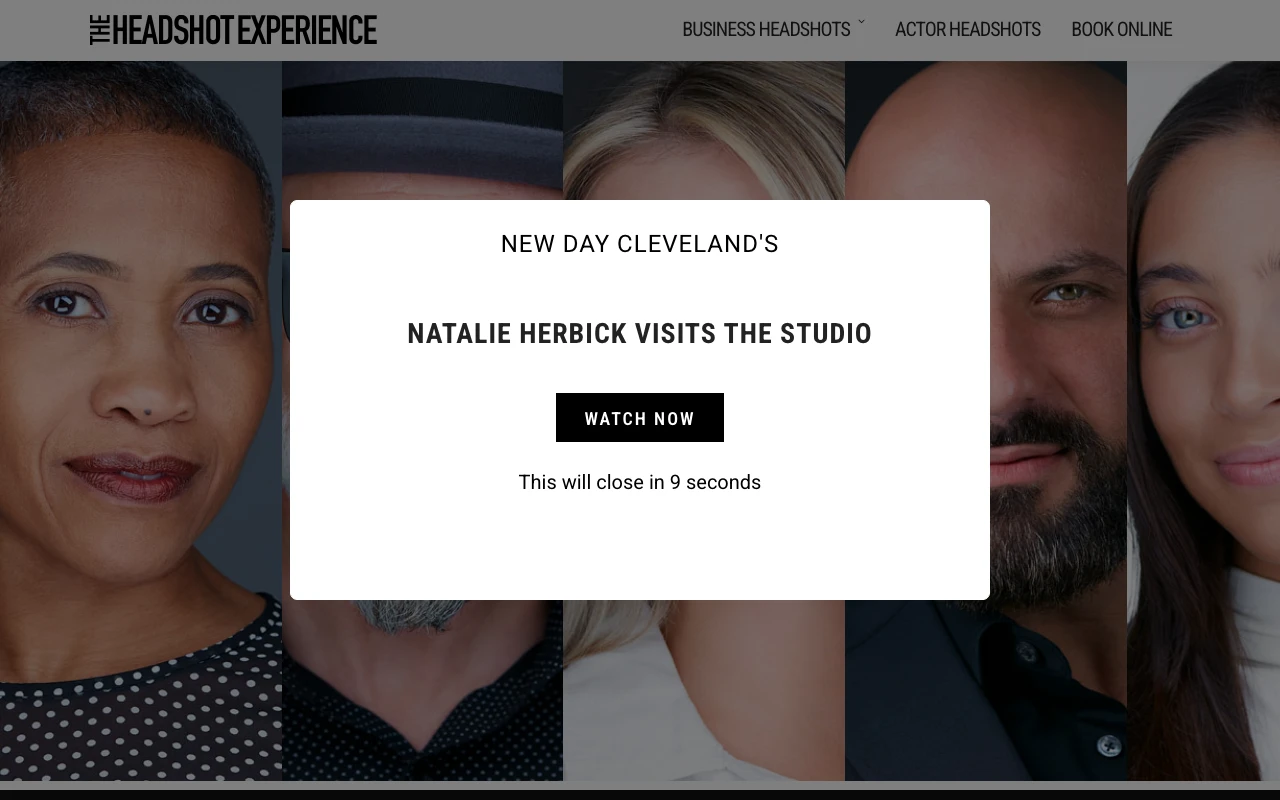Click the empty white area under the countdown
The height and width of the screenshot is (800, 1280).
click(x=640, y=548)
